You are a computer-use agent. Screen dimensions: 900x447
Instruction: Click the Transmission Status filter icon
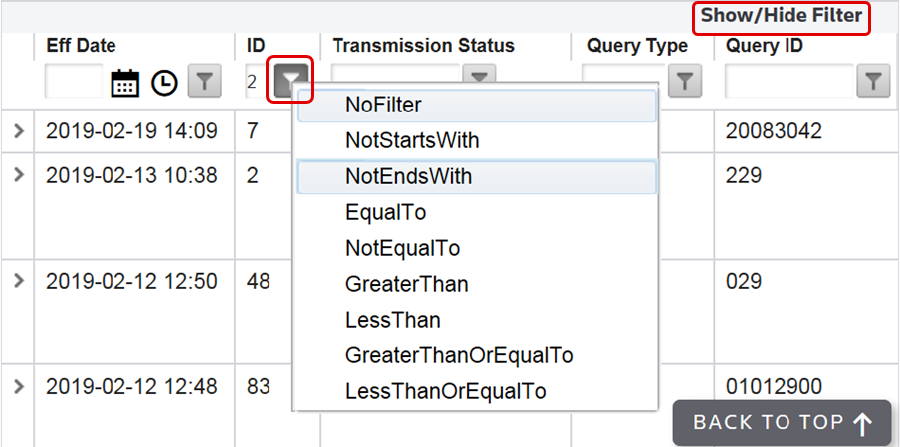(481, 76)
